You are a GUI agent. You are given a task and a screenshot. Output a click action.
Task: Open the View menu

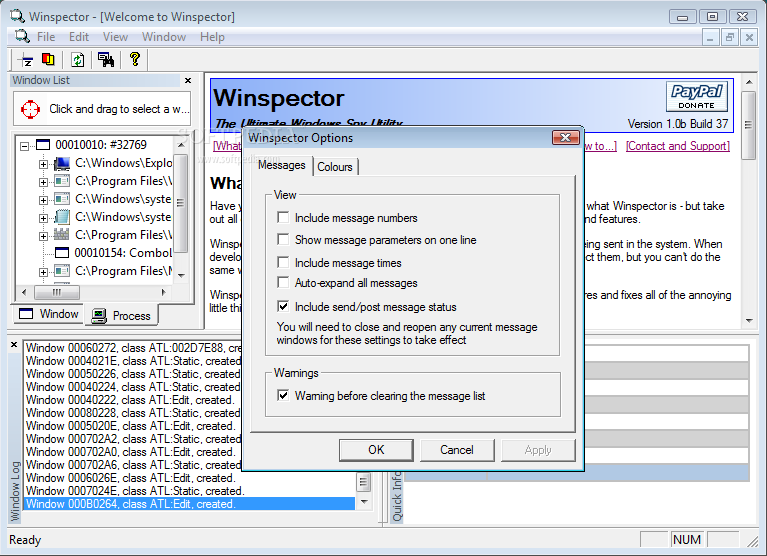[115, 37]
